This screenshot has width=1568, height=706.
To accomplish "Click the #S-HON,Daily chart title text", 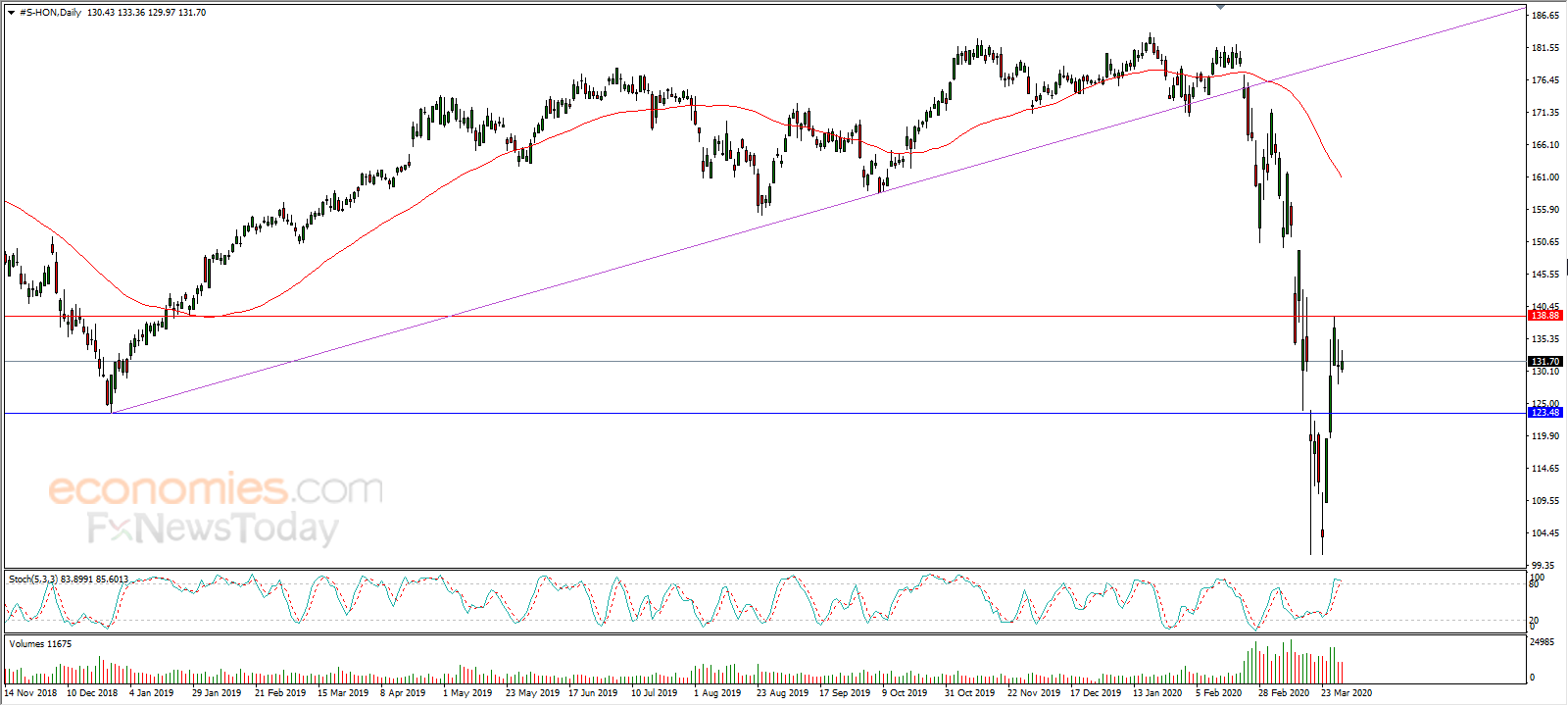I will (50, 13).
